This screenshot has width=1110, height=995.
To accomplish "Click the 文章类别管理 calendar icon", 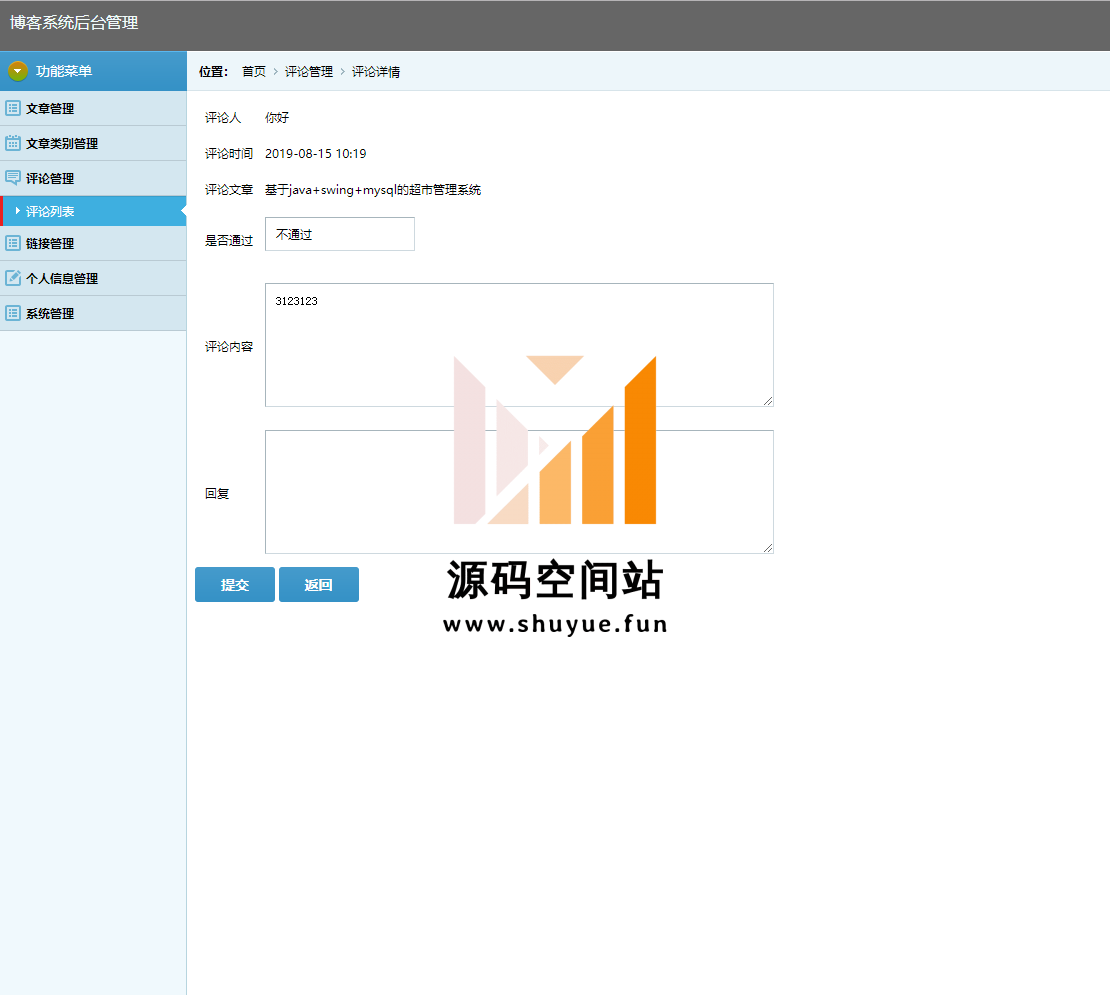I will click(x=13, y=143).
